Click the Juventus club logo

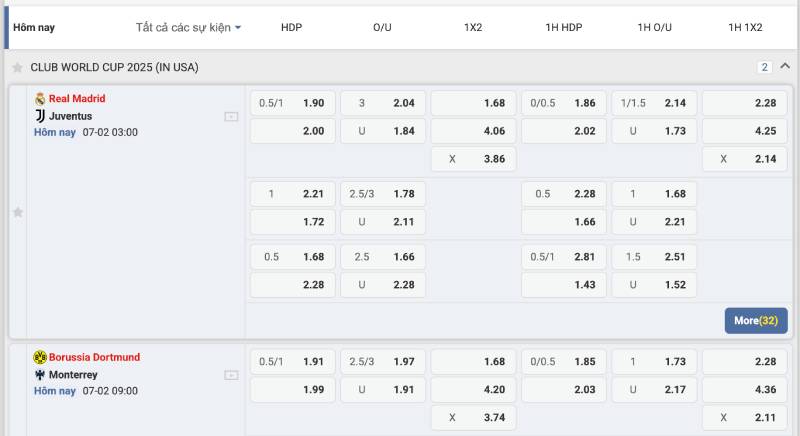tap(40, 116)
